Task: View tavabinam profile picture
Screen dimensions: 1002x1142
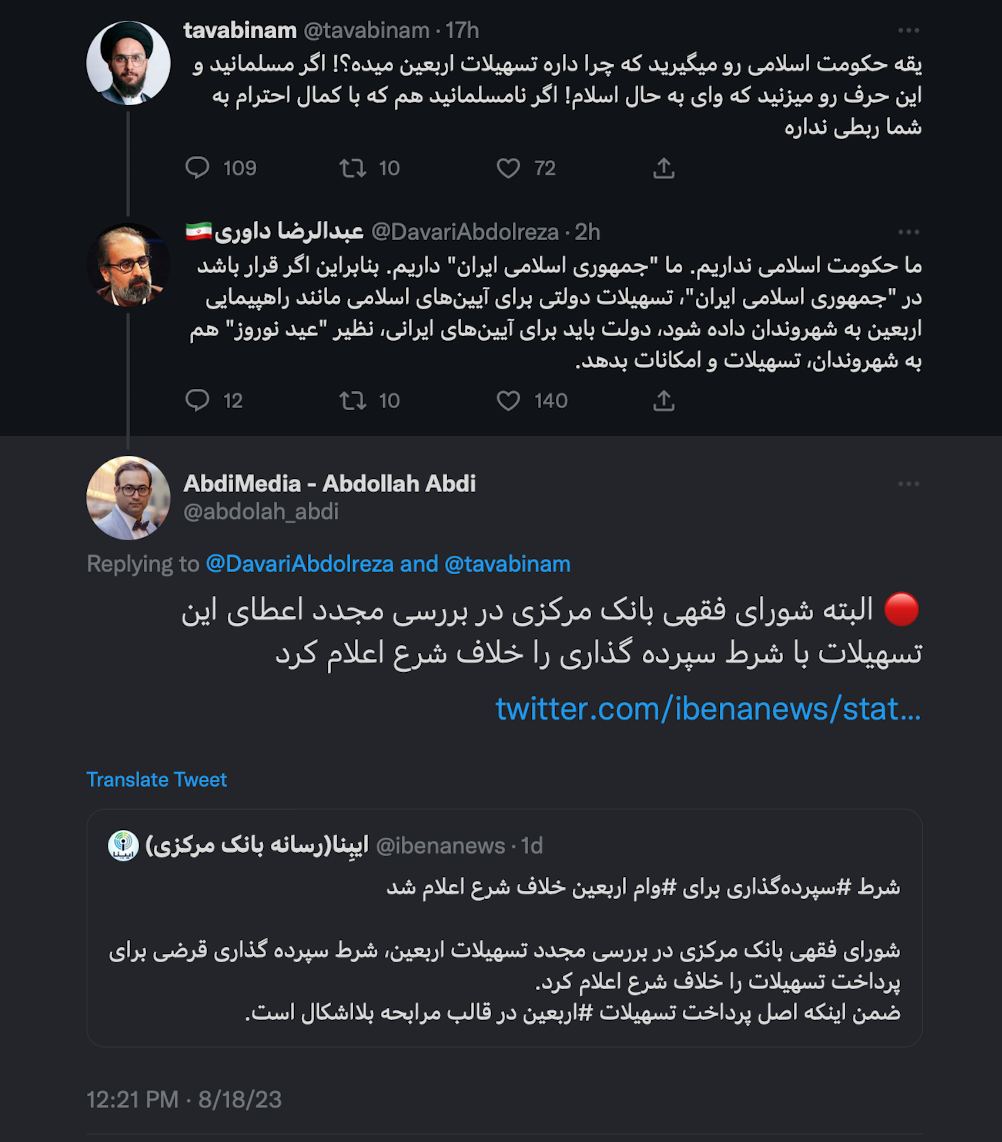Action: (128, 63)
